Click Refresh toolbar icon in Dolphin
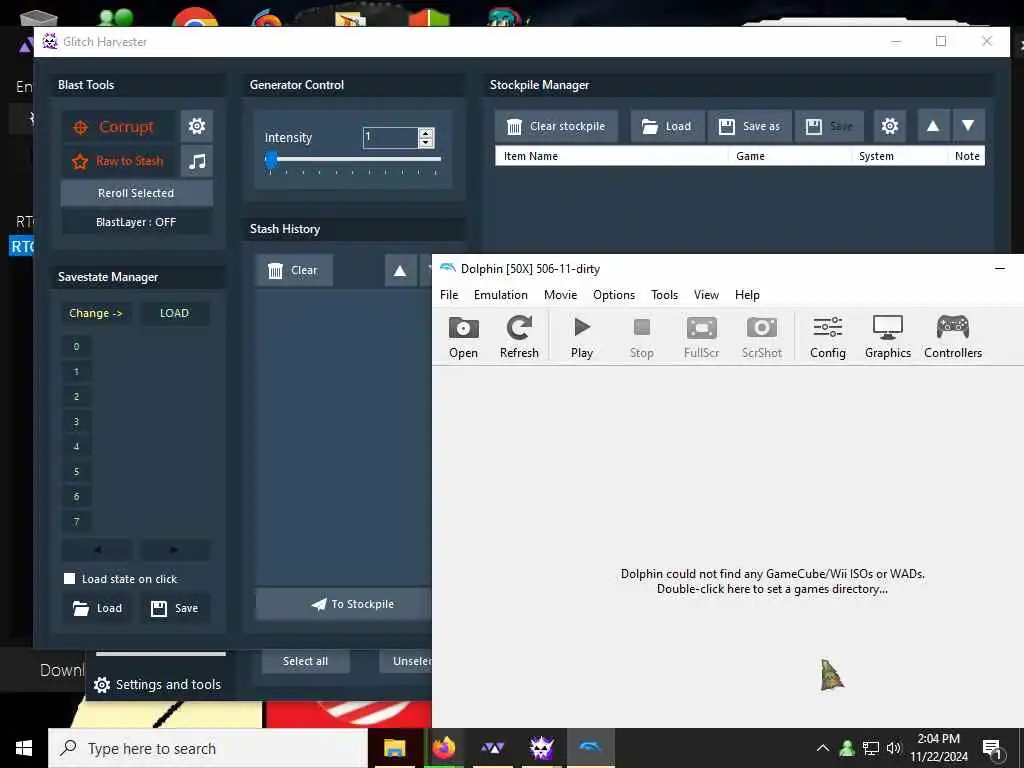Image resolution: width=1024 pixels, height=768 pixels. [x=519, y=337]
